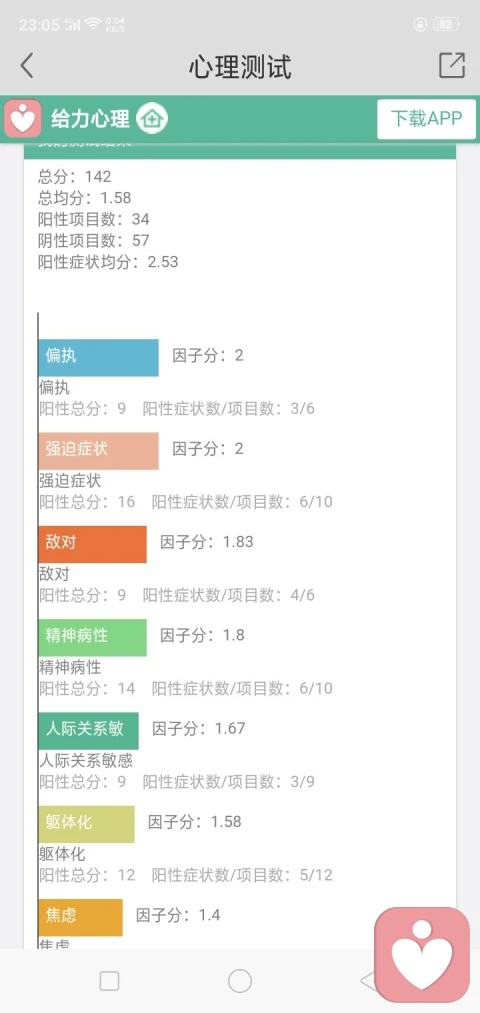Tap the 阳性症状均分：2.53 line
Screen dimensions: 480x1013
point(108,262)
